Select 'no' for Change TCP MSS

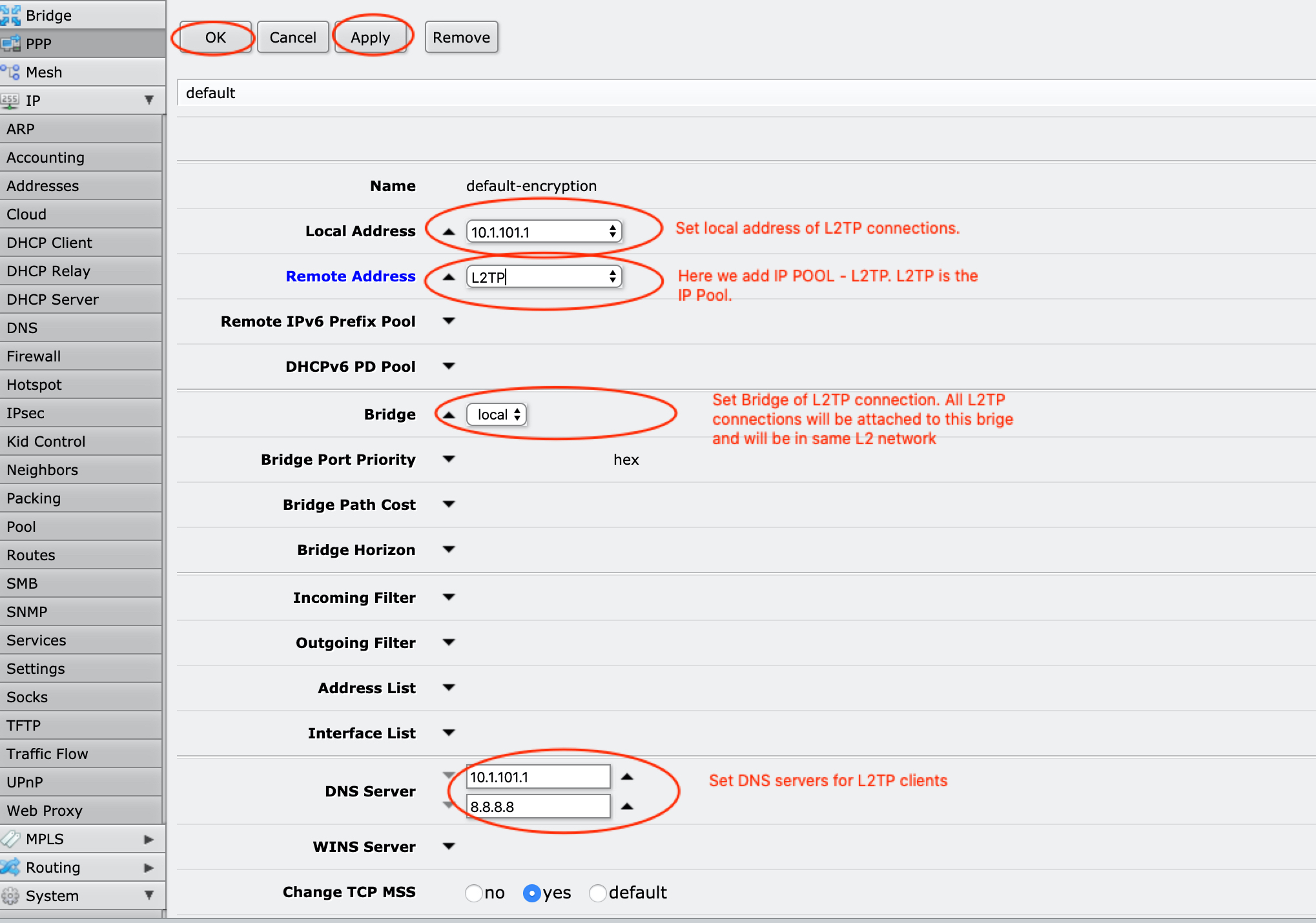474,893
